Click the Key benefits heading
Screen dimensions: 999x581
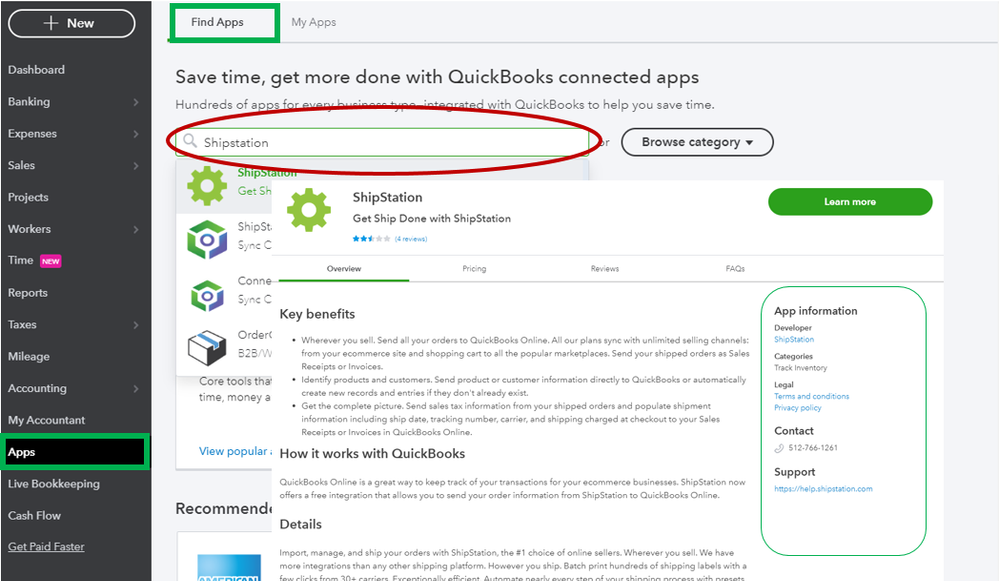[317, 314]
